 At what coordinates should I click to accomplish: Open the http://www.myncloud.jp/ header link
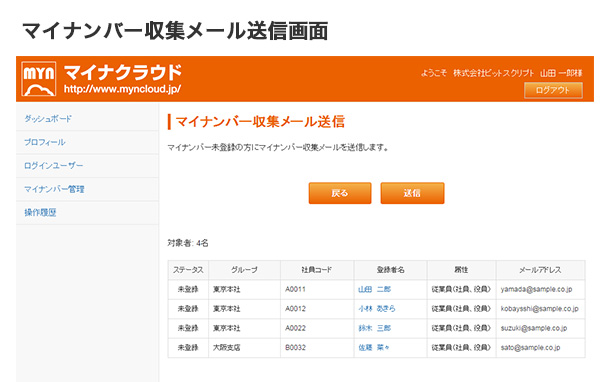point(123,89)
